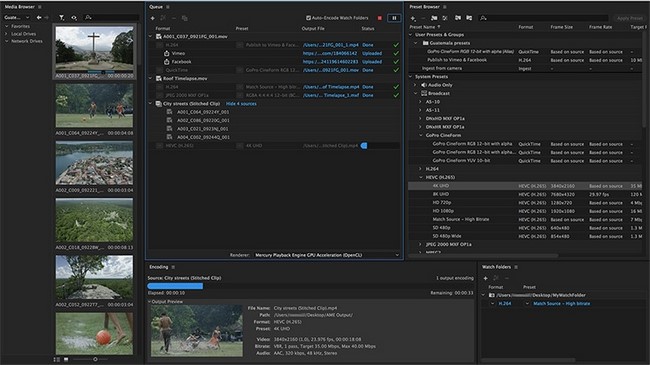Click the encoding progress bar
Image resolution: width=650 pixels, height=365 pixels.
[310, 286]
